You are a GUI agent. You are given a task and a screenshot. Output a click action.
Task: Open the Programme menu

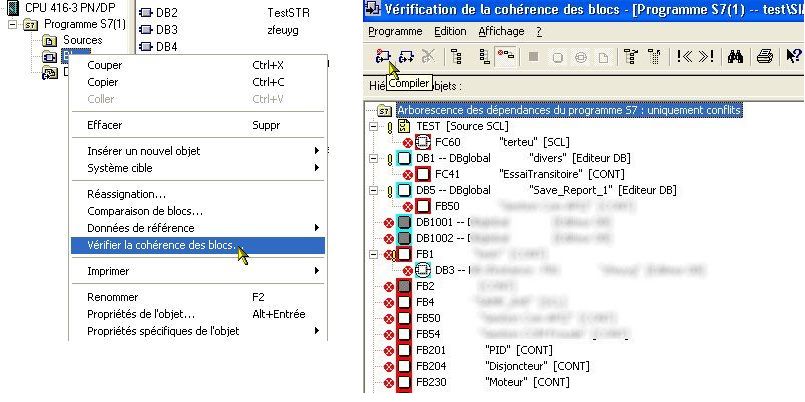tap(395, 31)
